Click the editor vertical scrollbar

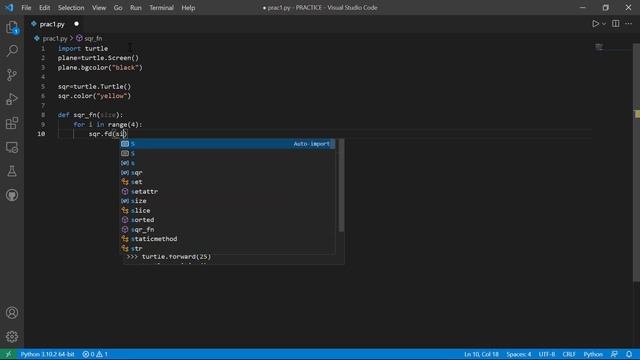[x=636, y=162]
